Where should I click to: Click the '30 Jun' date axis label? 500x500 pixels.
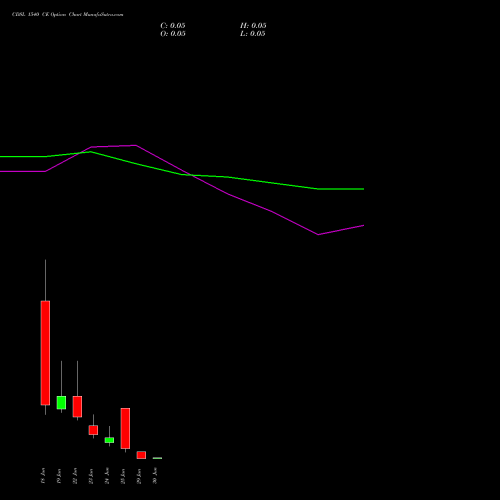[155, 476]
